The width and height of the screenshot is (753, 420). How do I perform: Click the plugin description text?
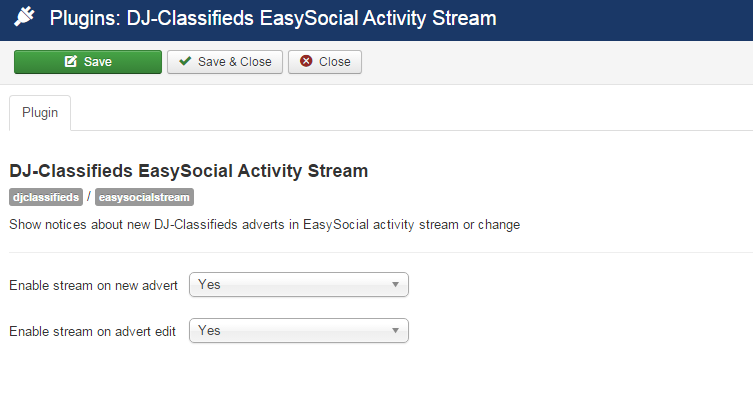[264, 225]
